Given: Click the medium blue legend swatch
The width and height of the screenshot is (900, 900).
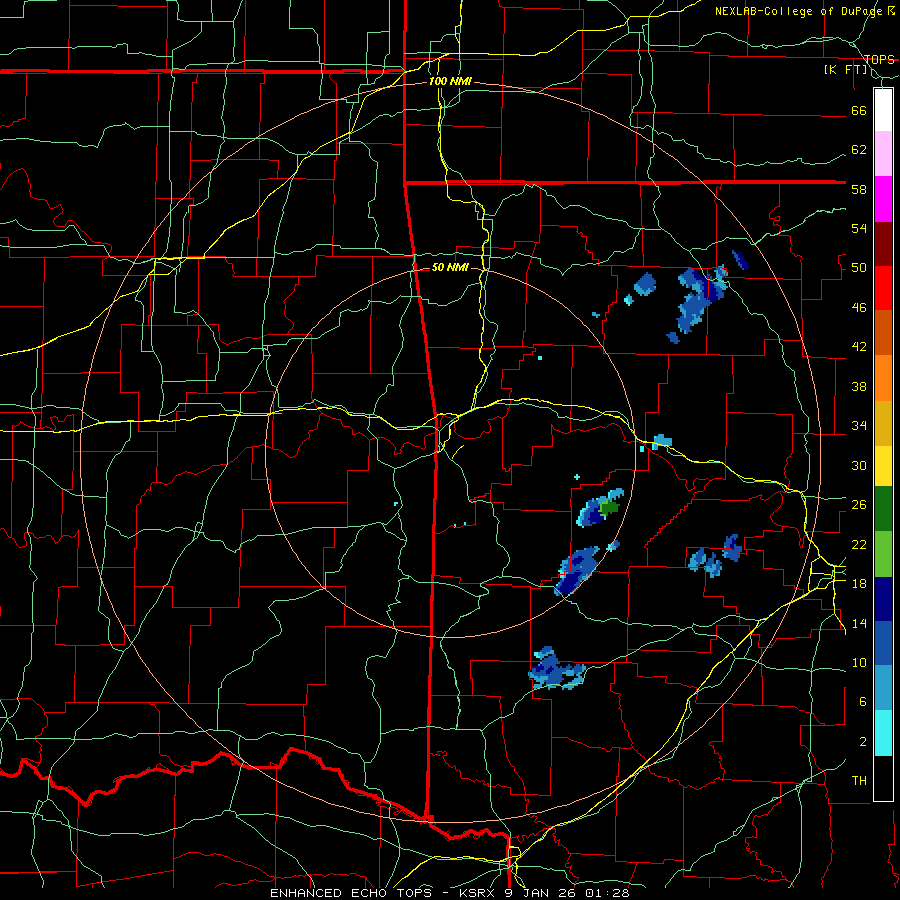Looking at the screenshot, I should 883,643.
